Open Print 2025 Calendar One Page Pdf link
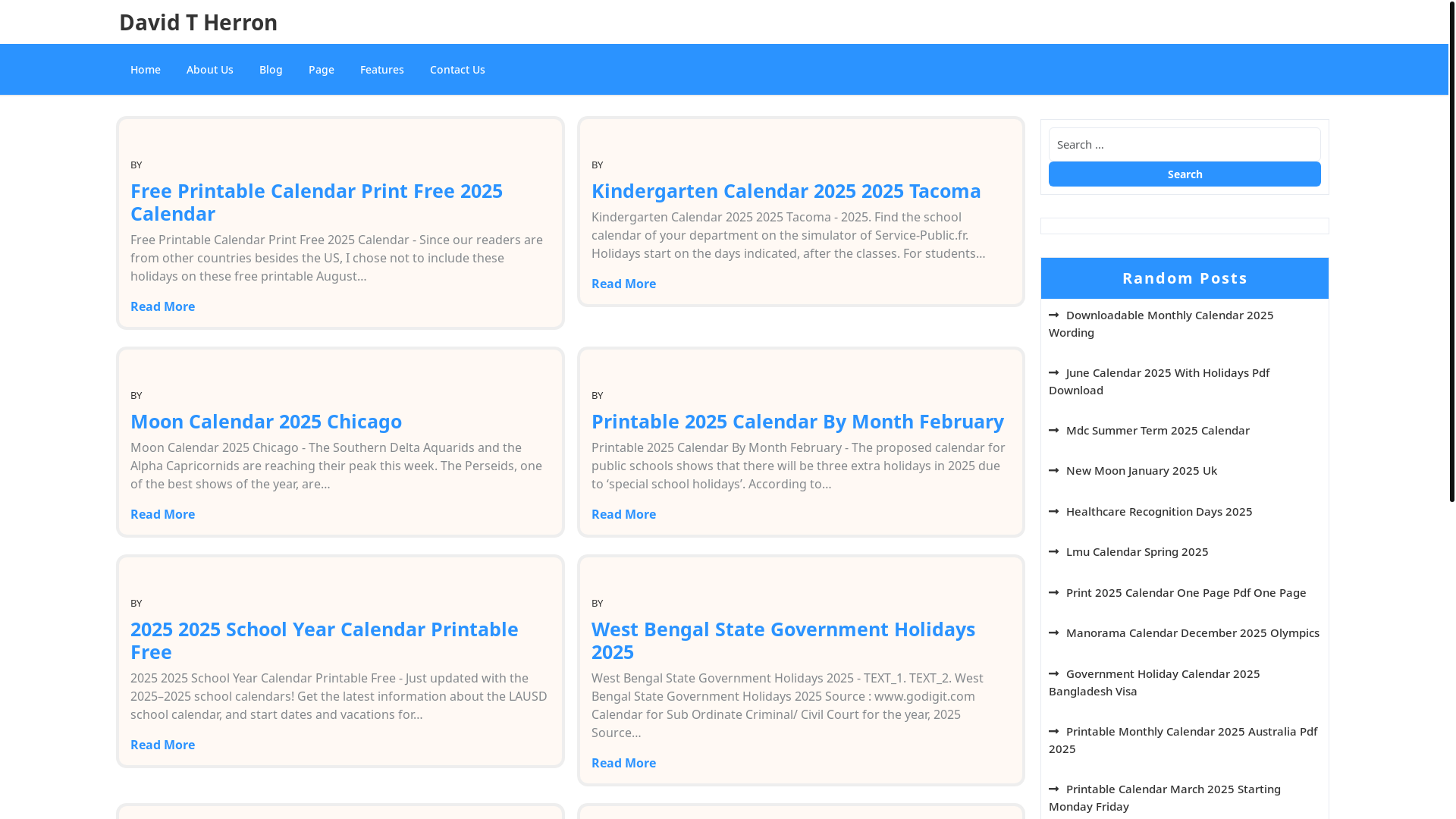 click(x=1186, y=593)
